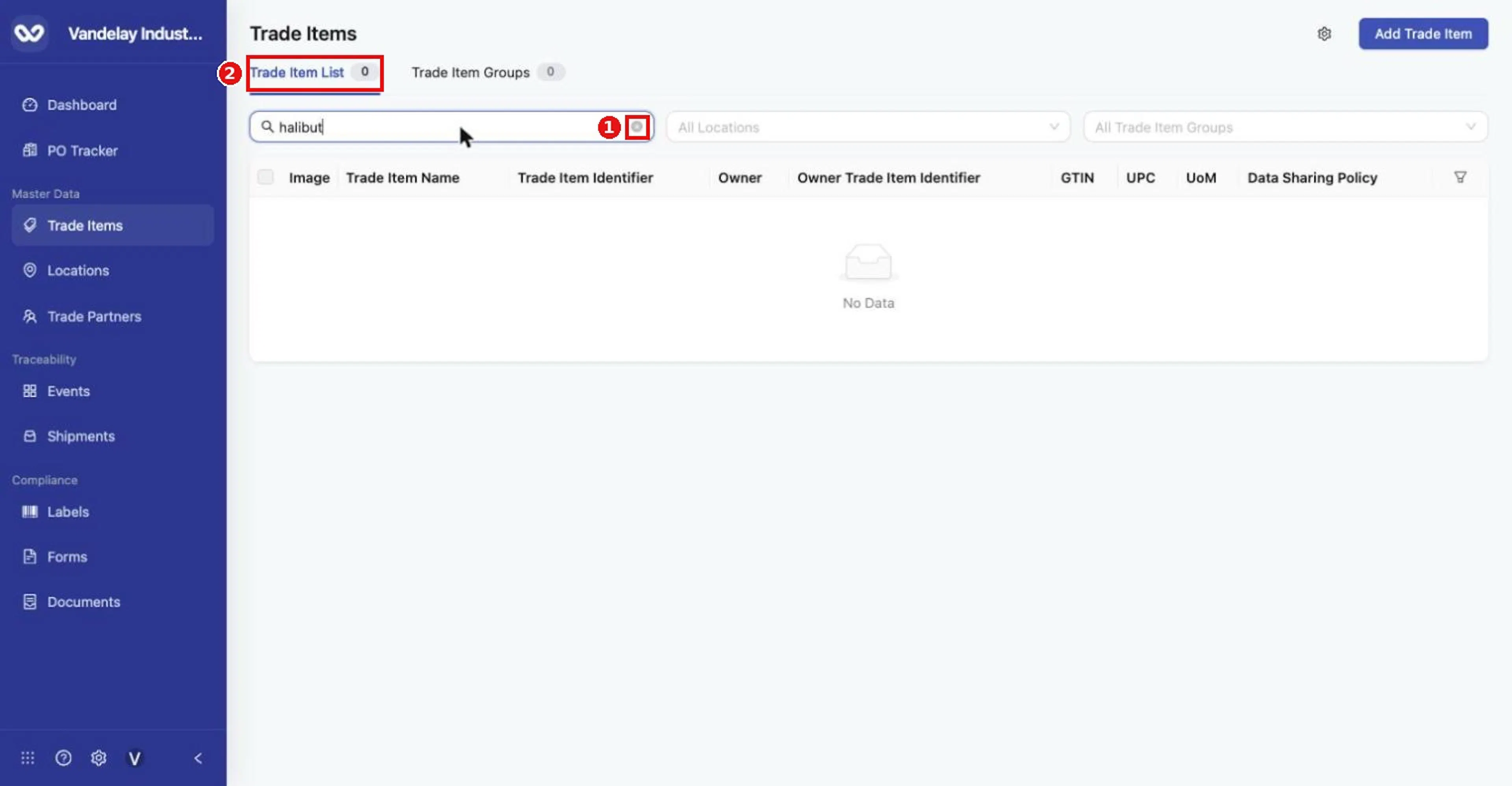This screenshot has height=786, width=1512.
Task: Click the UoM column header
Action: tap(1201, 178)
